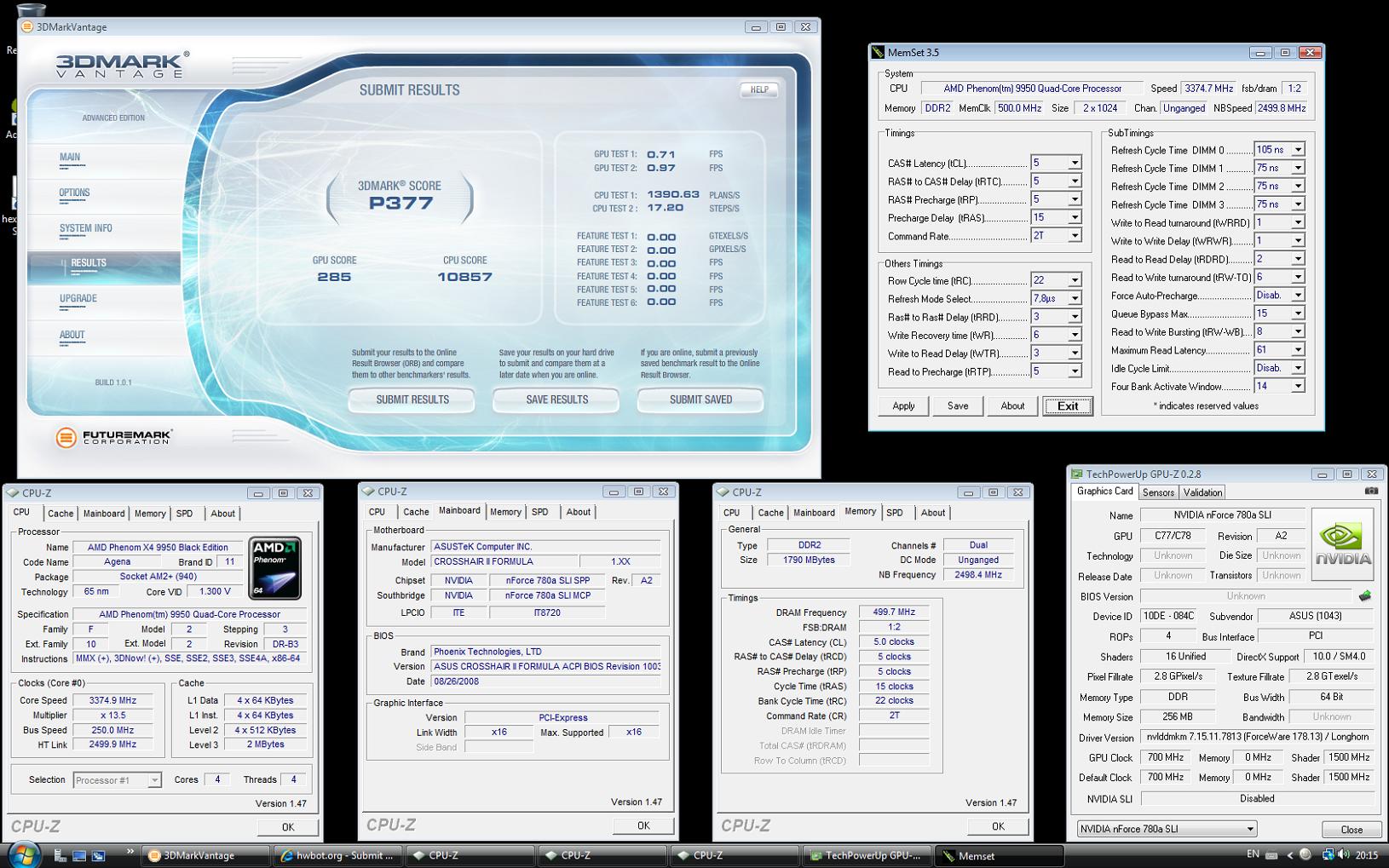Click the P377 3DMark score text
The width and height of the screenshot is (1389, 868).
pyautogui.click(x=401, y=203)
